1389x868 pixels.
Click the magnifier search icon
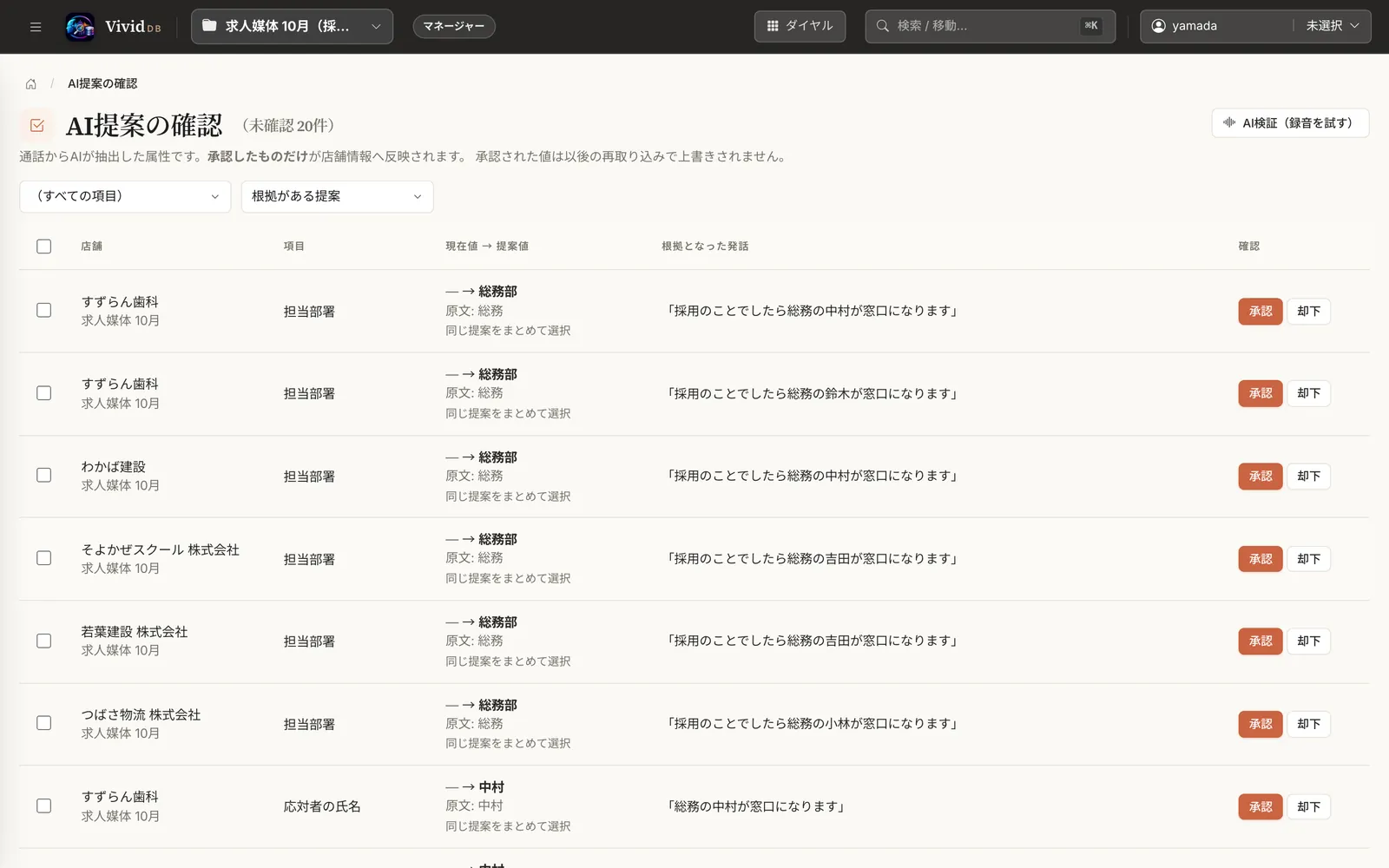coord(883,26)
